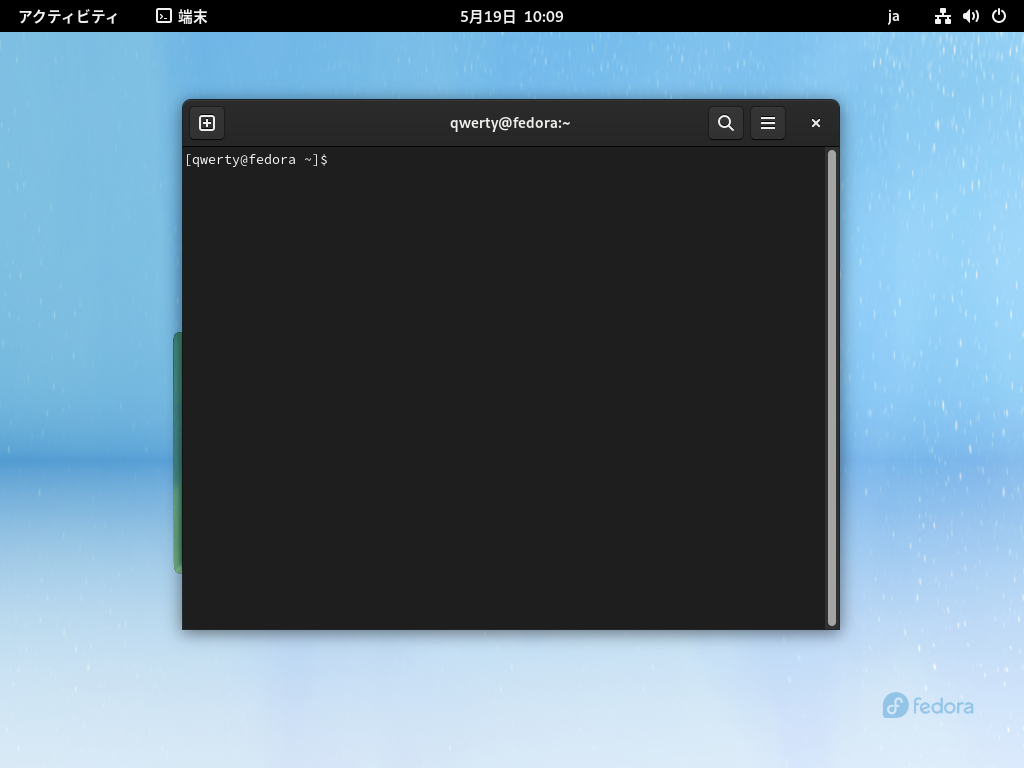The height and width of the screenshot is (768, 1024).
Task: Open the アクティビティ overview
Action: [x=68, y=16]
